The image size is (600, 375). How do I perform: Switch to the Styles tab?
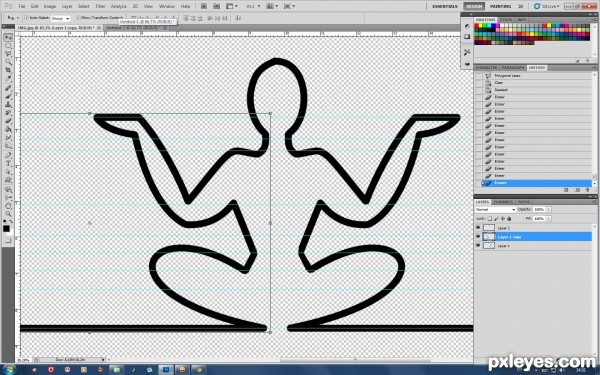tap(506, 20)
